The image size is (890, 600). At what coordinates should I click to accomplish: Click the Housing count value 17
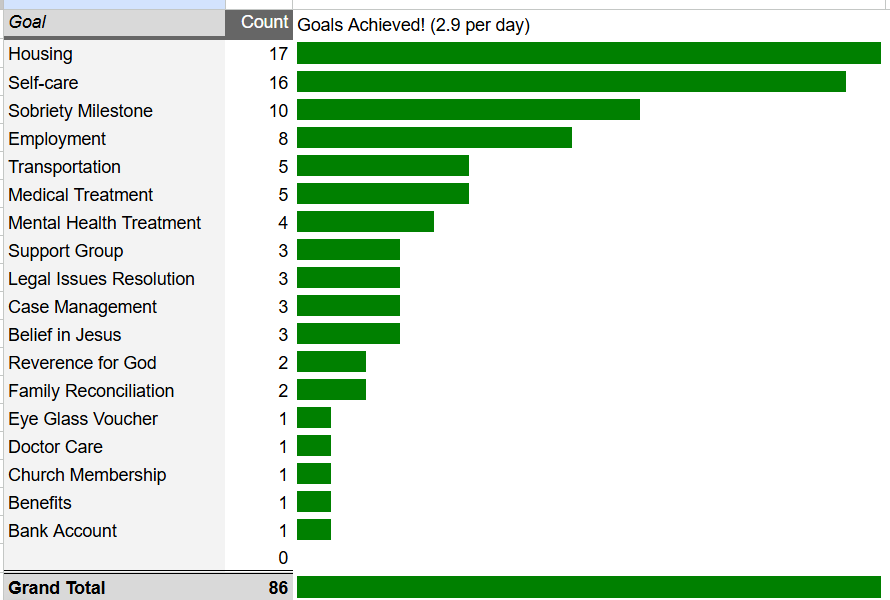coord(278,54)
